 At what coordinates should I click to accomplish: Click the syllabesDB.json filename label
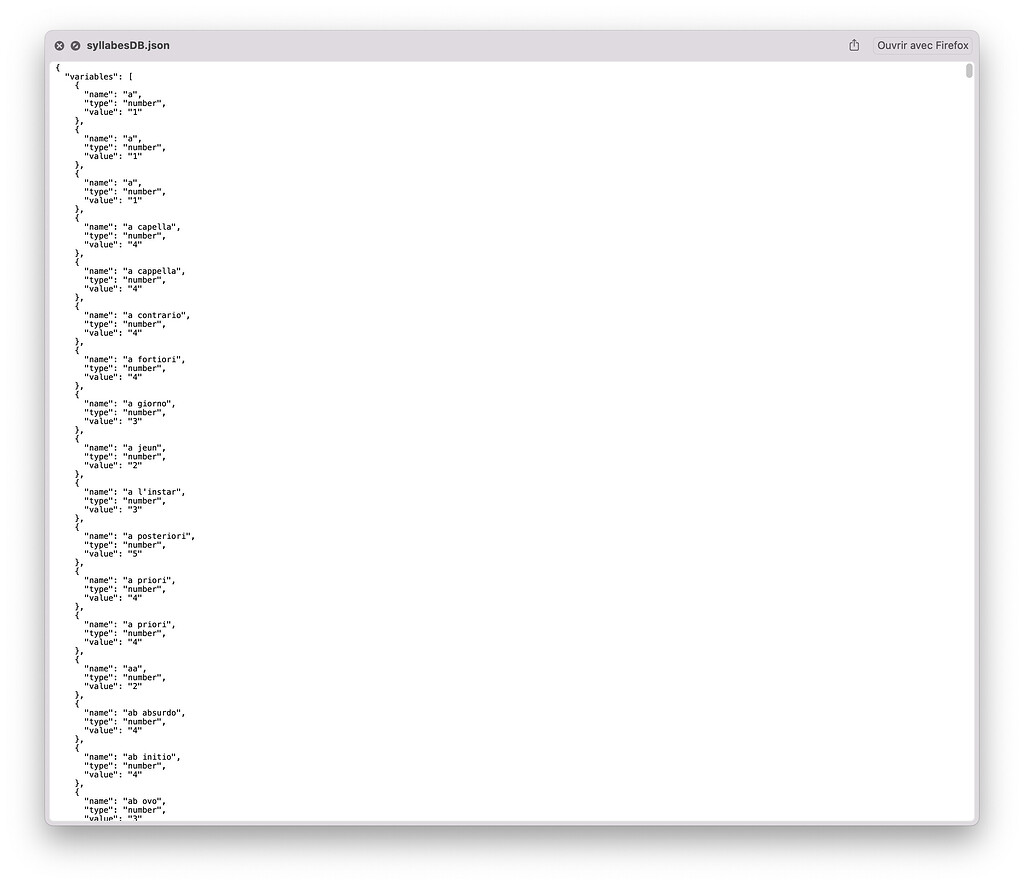(128, 45)
